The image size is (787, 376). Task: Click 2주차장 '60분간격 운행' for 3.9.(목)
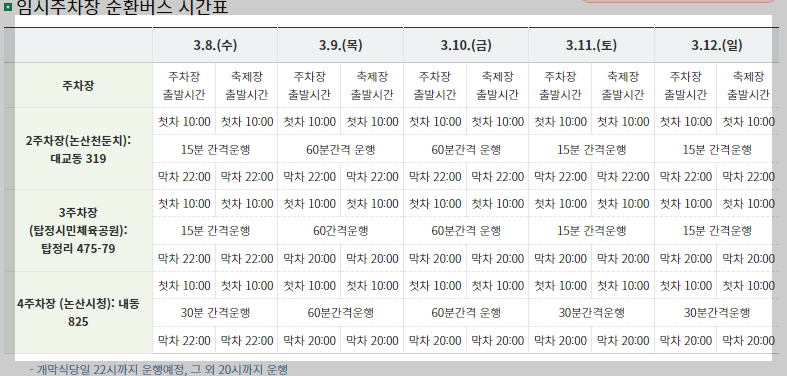point(340,149)
